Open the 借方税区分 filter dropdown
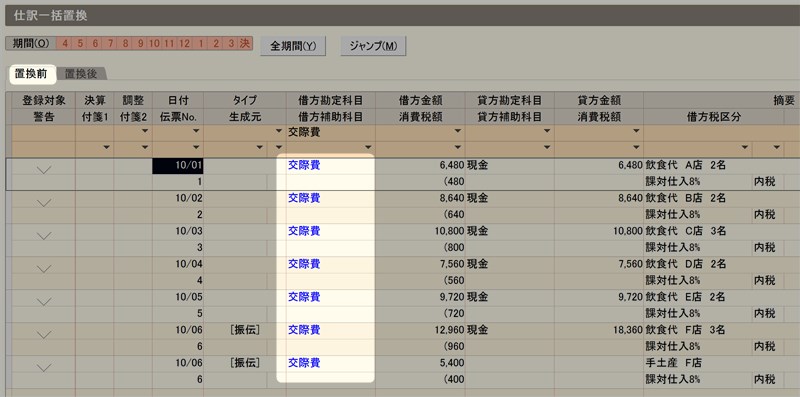 pos(745,148)
